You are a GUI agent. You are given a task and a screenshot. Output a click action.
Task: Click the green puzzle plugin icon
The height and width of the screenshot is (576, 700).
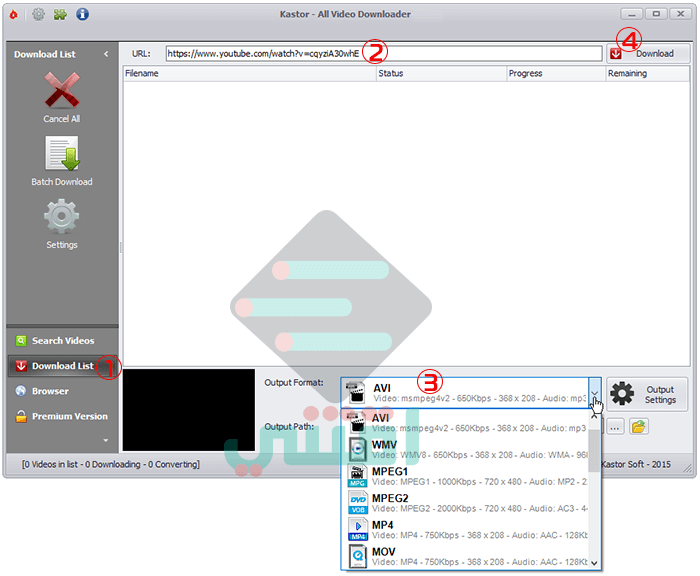pos(60,14)
